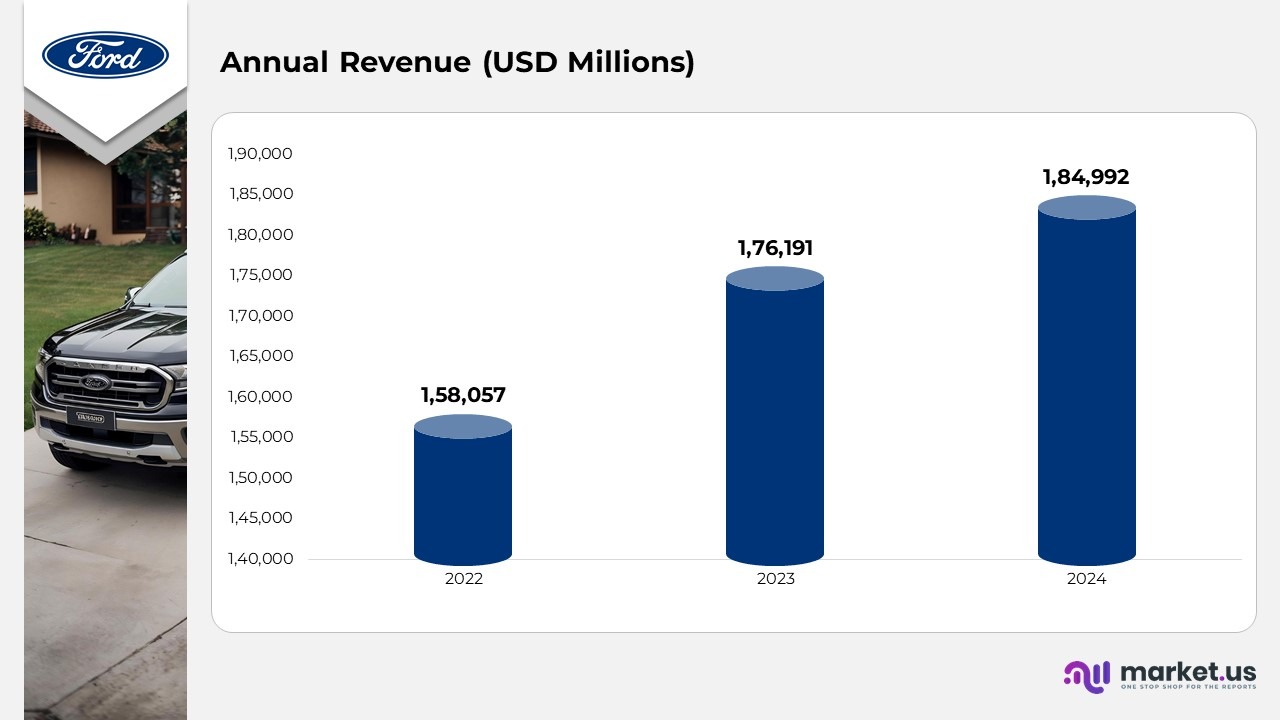Click the Annual Revenue chart title

pos(457,62)
